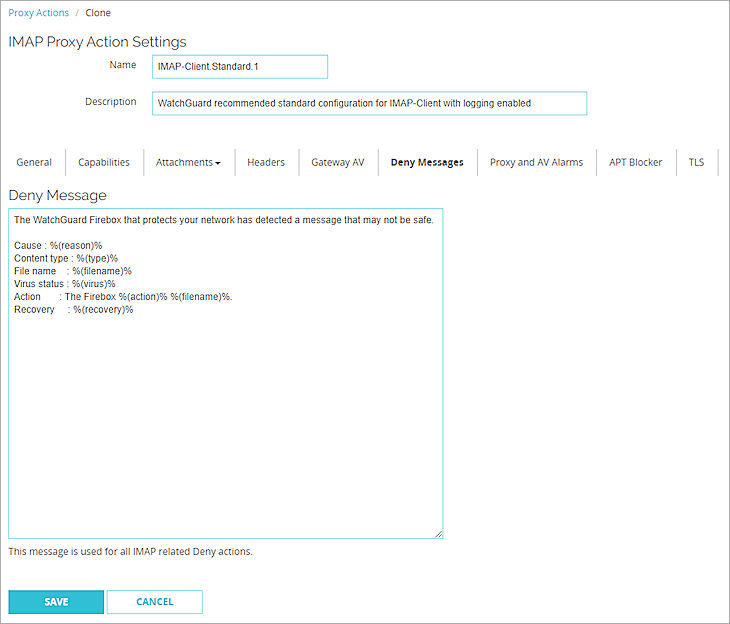Save the IMAP proxy action settings
The width and height of the screenshot is (730, 624).
pos(56,602)
